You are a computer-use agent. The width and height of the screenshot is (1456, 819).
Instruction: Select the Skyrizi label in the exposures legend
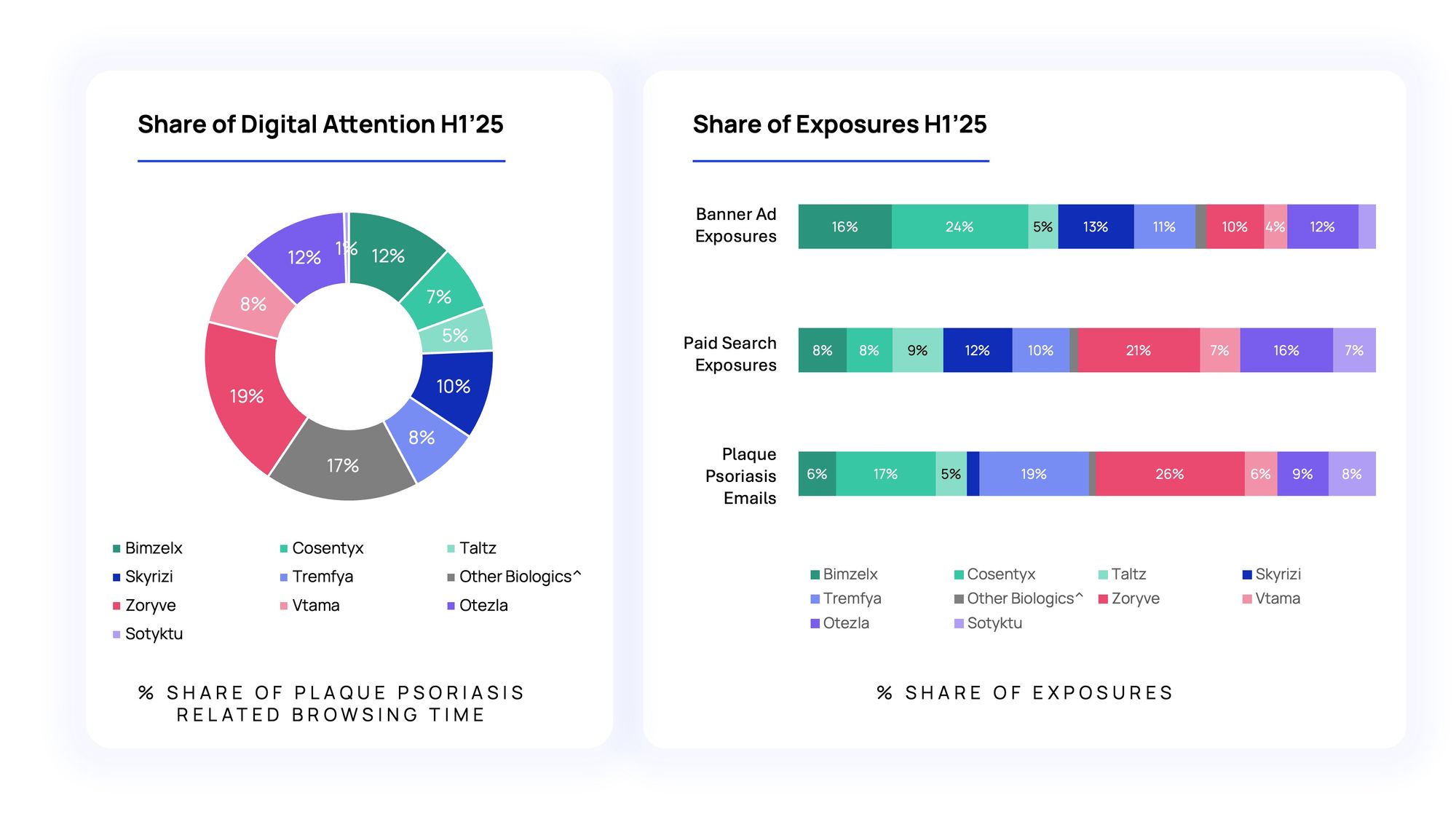[1278, 574]
